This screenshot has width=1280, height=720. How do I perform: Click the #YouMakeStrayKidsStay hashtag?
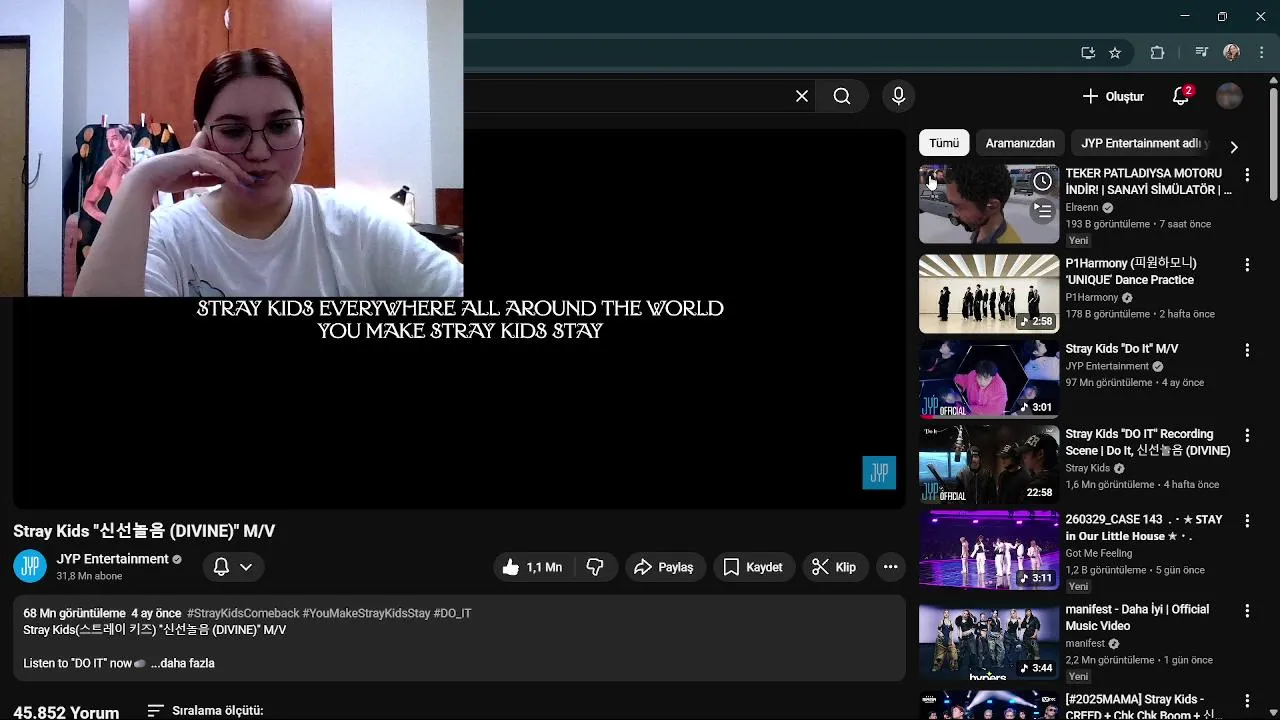[366, 613]
